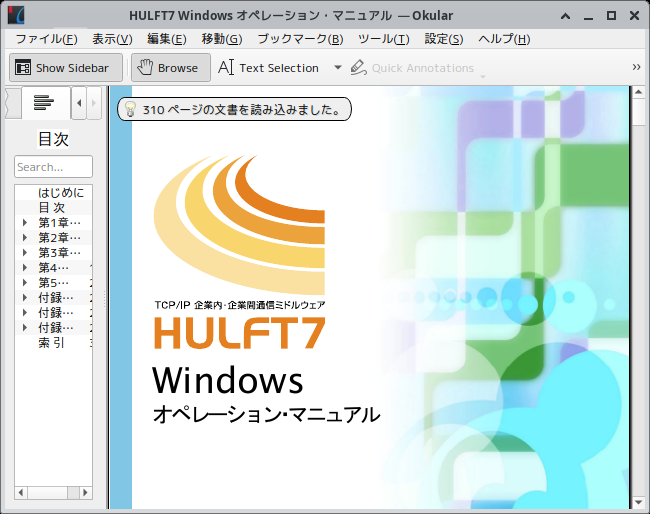Open the 編集(E) menu

167,39
